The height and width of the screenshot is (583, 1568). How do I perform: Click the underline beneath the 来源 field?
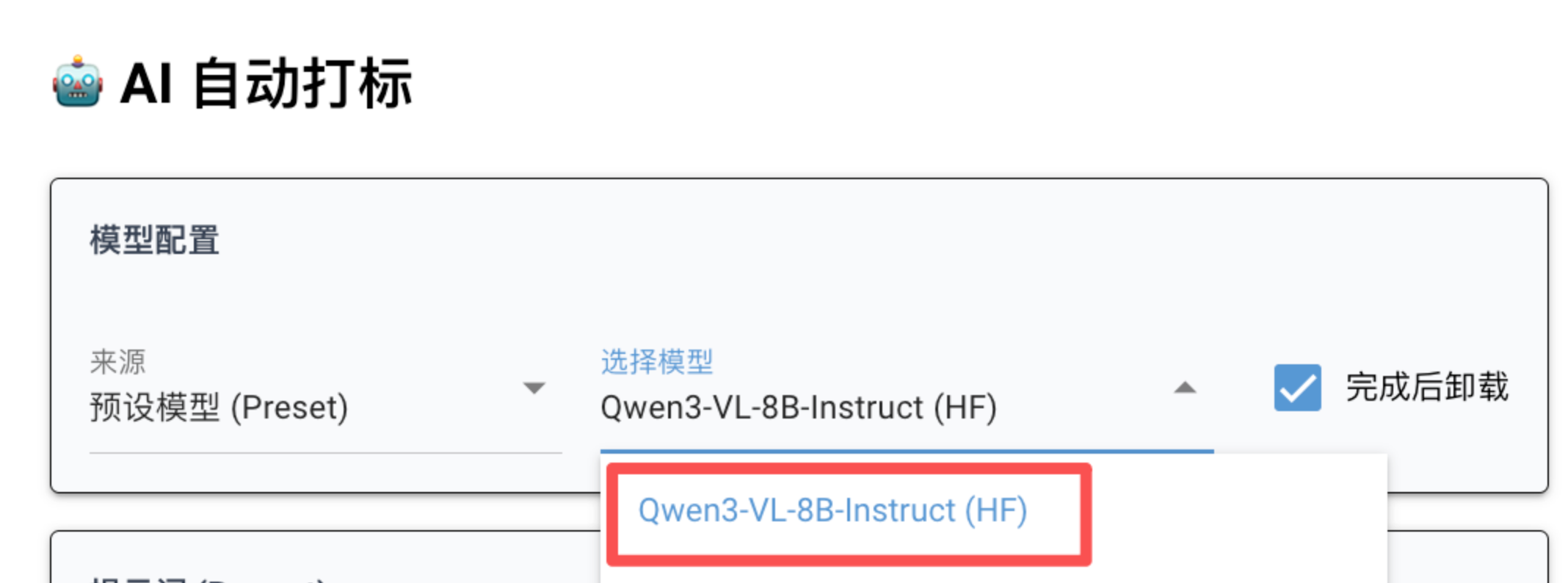click(x=325, y=453)
